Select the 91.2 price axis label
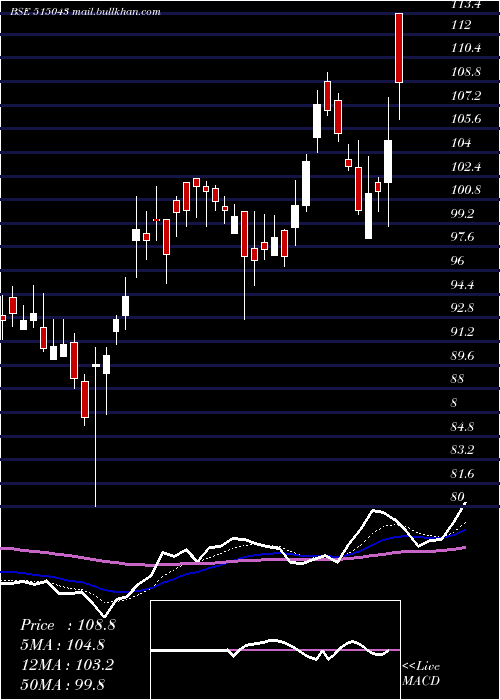 463,332
